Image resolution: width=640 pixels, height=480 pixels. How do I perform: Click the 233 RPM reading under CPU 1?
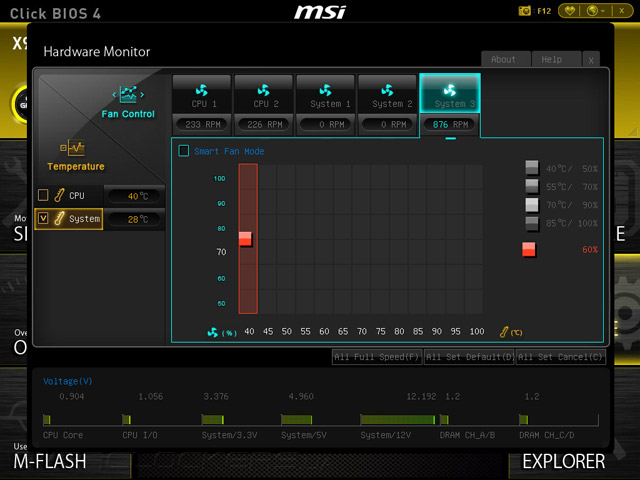tap(203, 124)
